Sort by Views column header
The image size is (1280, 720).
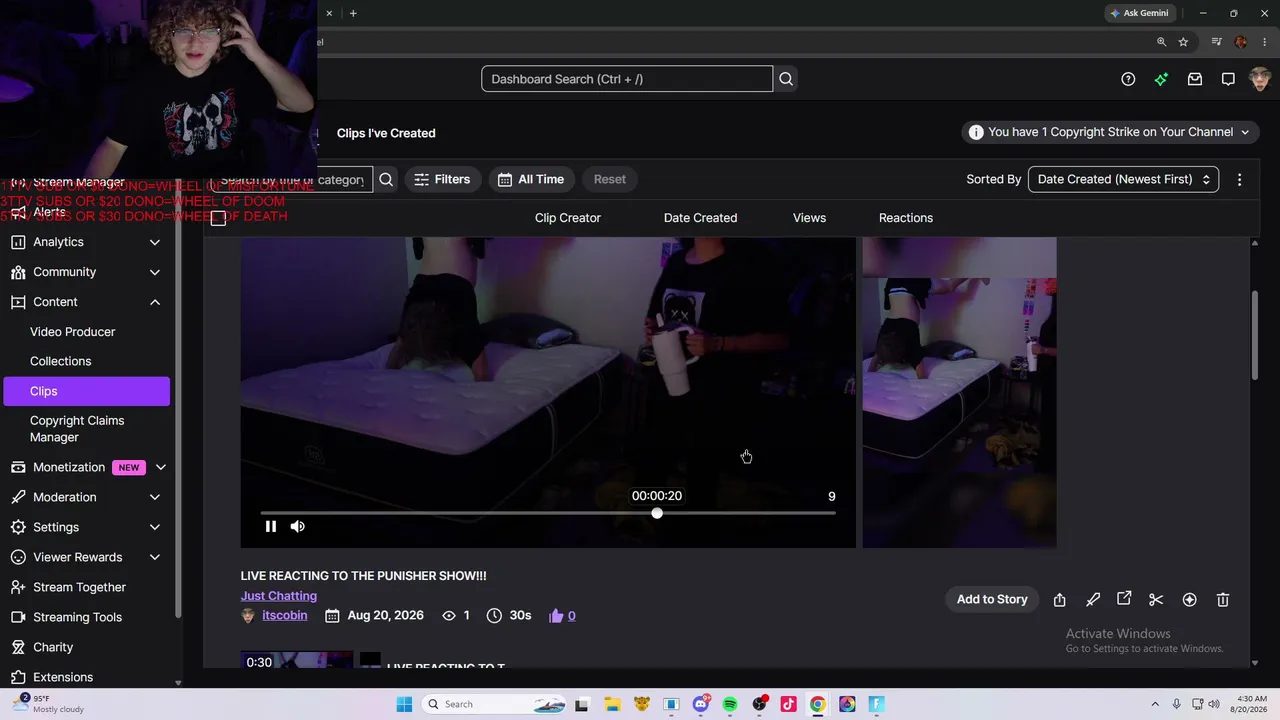coord(809,218)
